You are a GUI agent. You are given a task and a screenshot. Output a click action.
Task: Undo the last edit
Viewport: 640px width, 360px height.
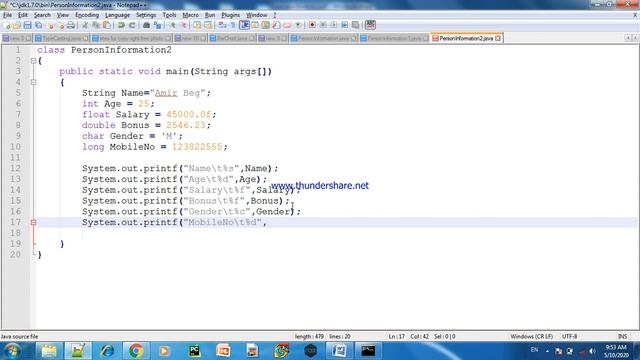(121, 25)
